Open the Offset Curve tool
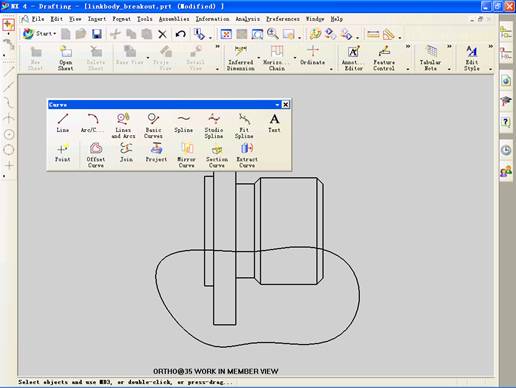516x388 pixels. click(x=96, y=155)
